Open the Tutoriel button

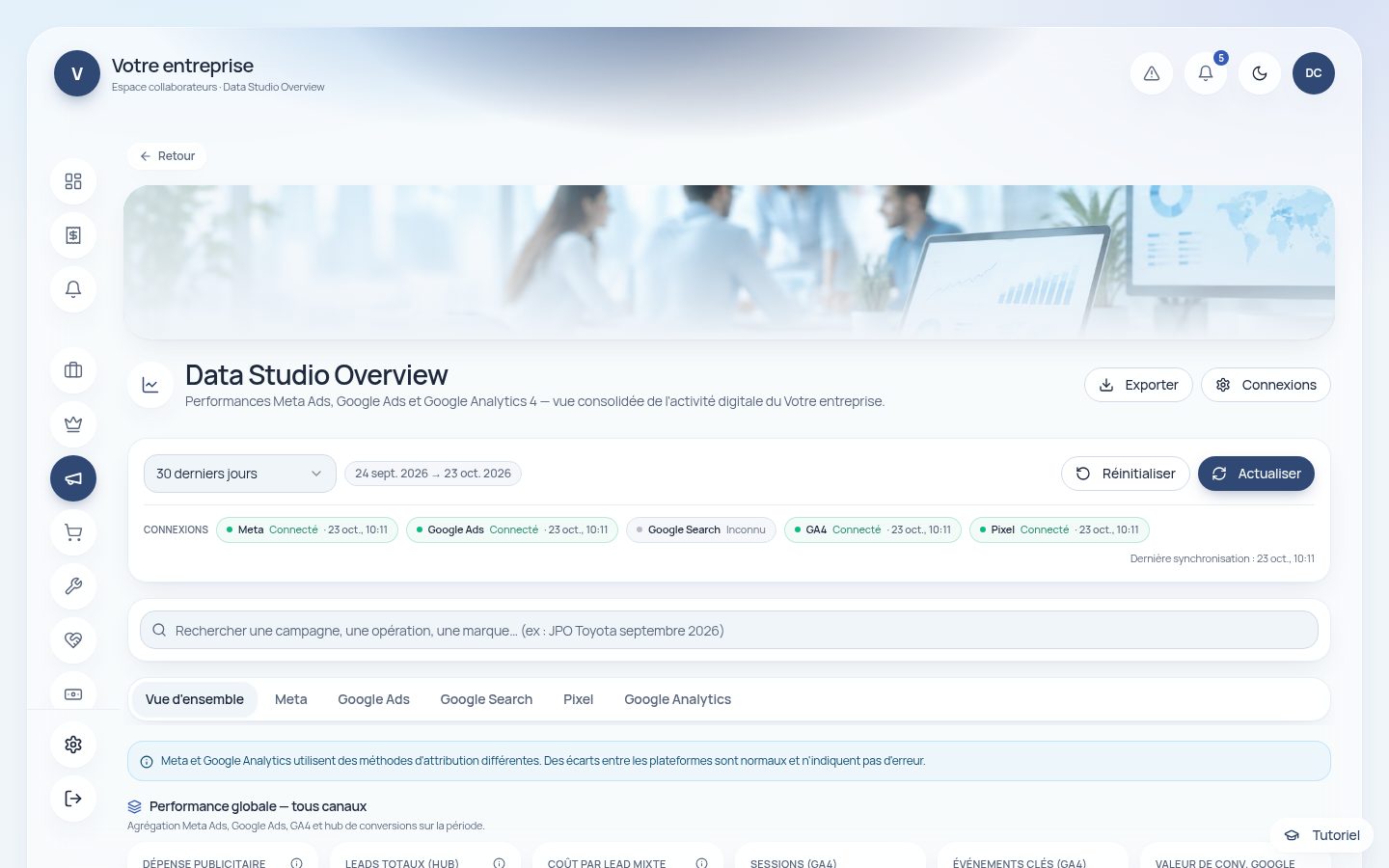pyautogui.click(x=1321, y=835)
